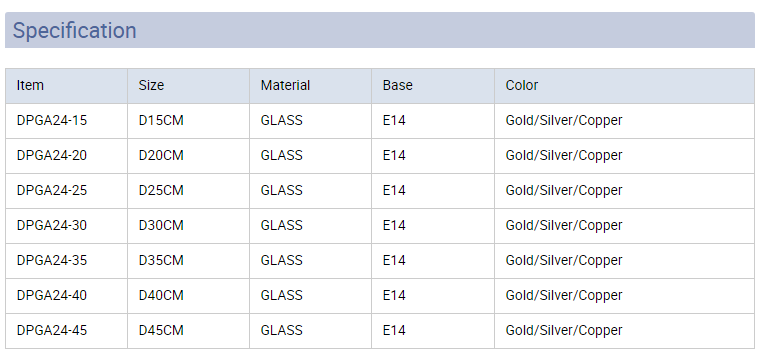
Task: Click the Base column header
Action: 433,86
